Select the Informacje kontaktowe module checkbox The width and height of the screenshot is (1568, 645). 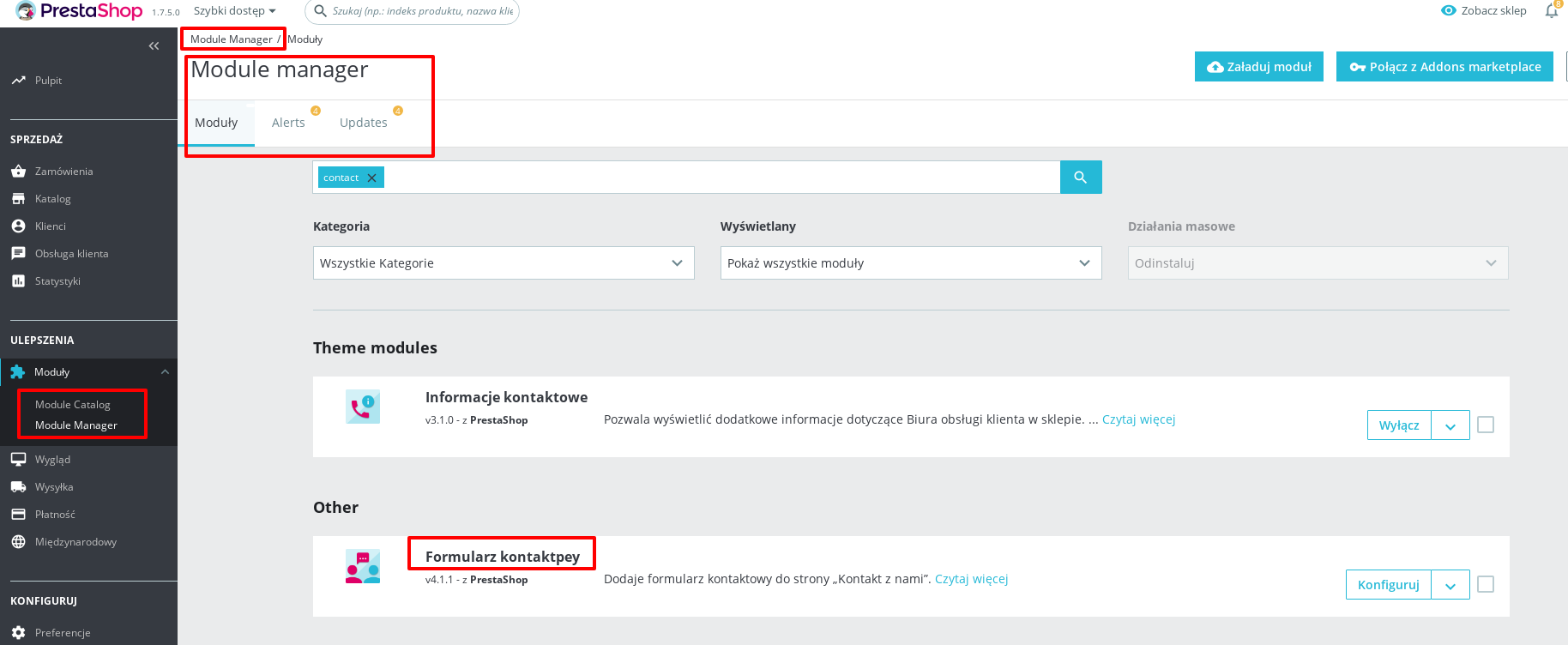(1486, 425)
